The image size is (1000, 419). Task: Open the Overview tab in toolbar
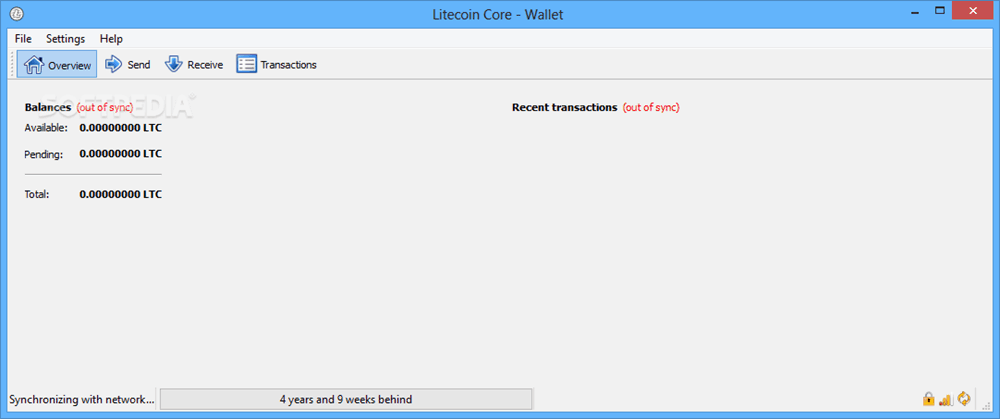[x=57, y=64]
